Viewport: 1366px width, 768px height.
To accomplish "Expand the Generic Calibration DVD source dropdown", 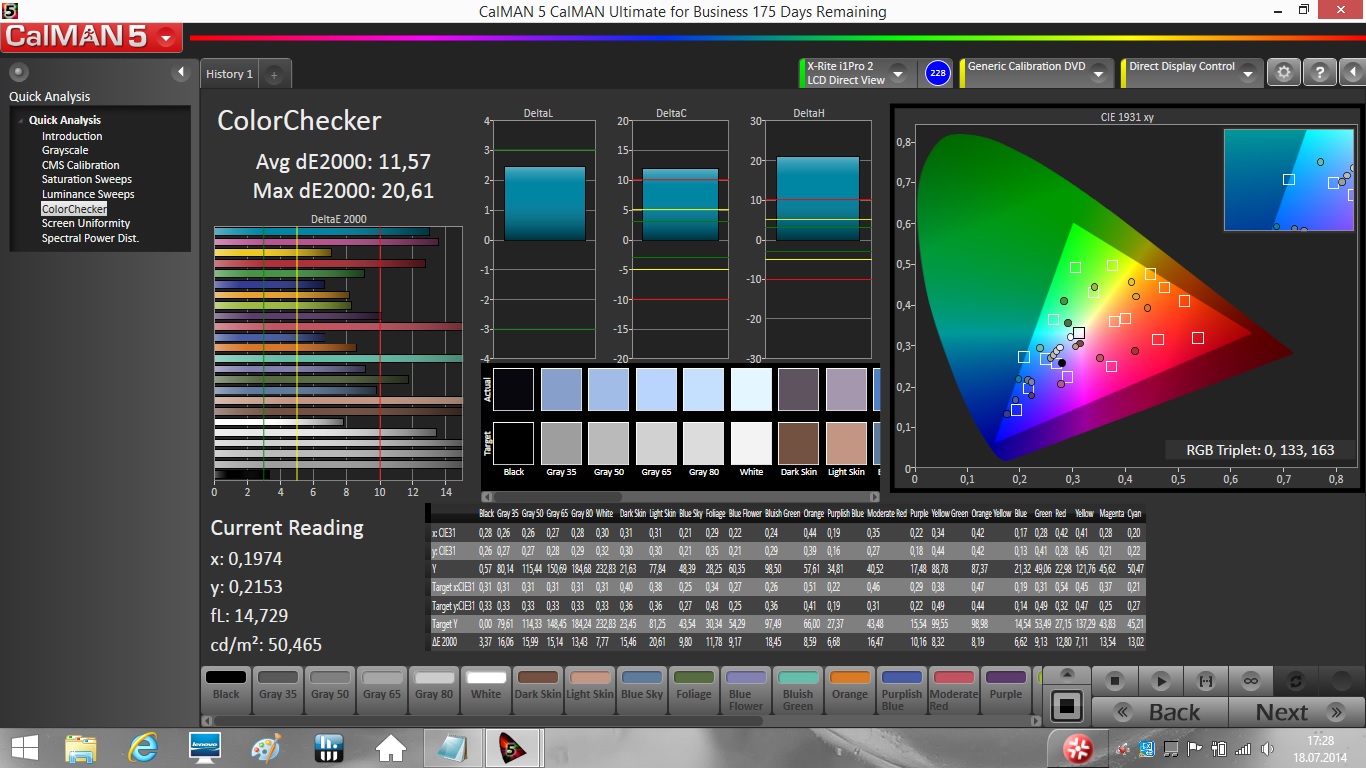I will [1098, 74].
